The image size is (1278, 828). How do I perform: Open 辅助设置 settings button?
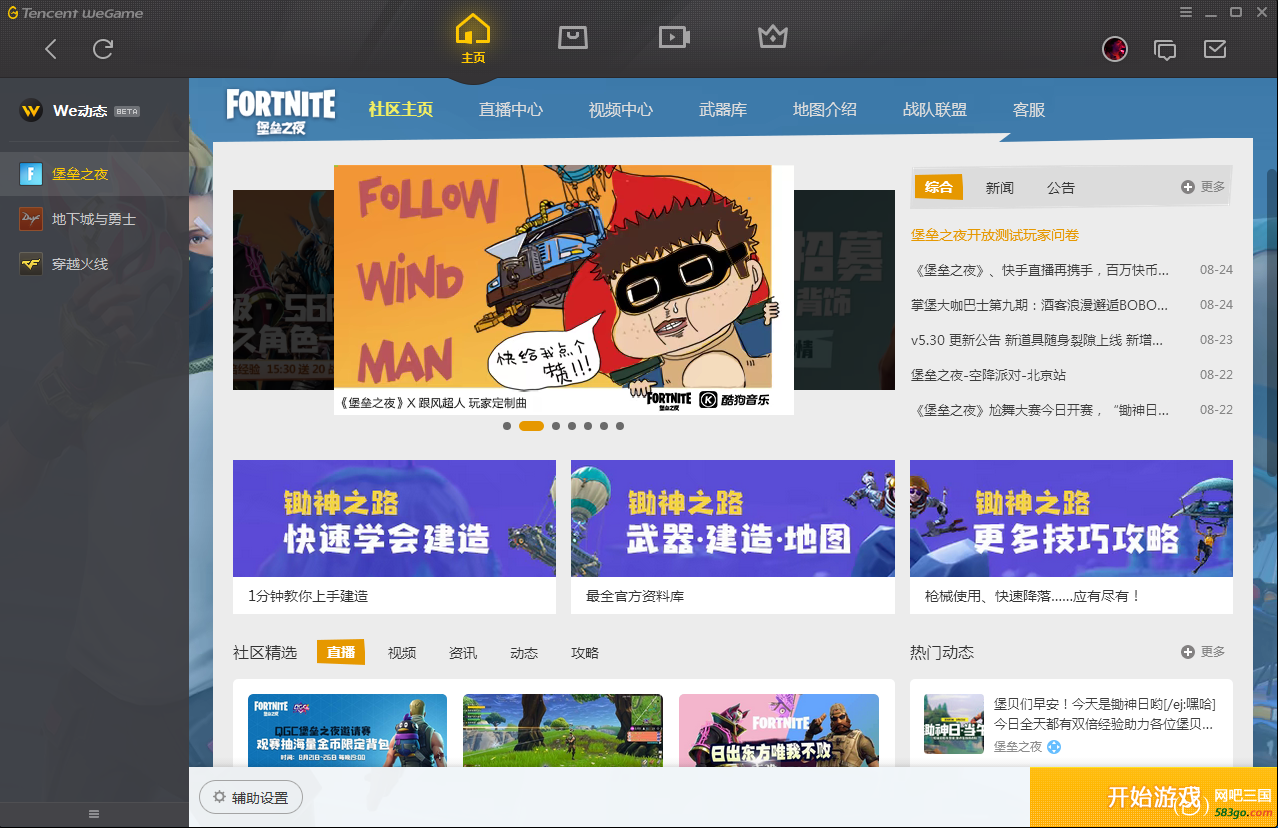coord(251,798)
